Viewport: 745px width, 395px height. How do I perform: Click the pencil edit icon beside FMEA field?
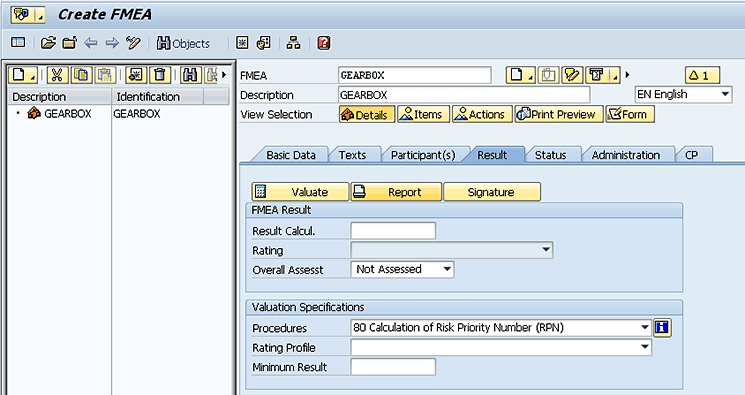pos(572,75)
